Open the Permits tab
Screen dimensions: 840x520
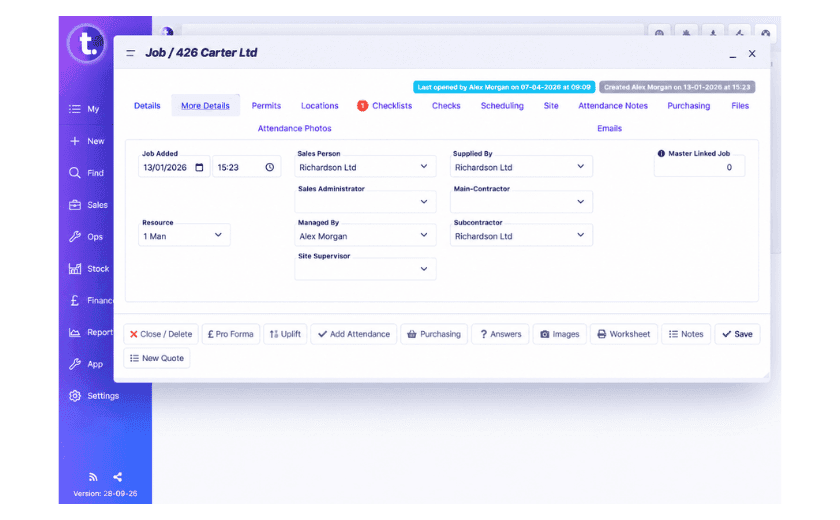coord(266,106)
